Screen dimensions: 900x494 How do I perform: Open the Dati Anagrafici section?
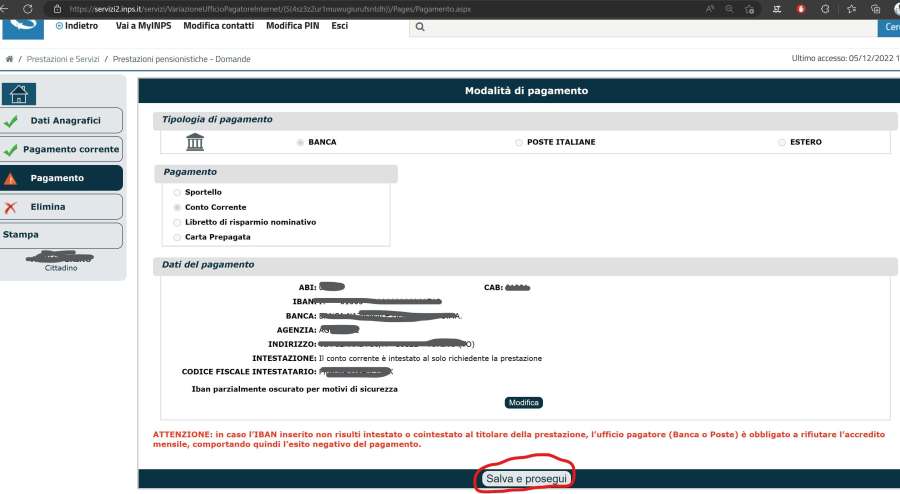tap(65, 121)
